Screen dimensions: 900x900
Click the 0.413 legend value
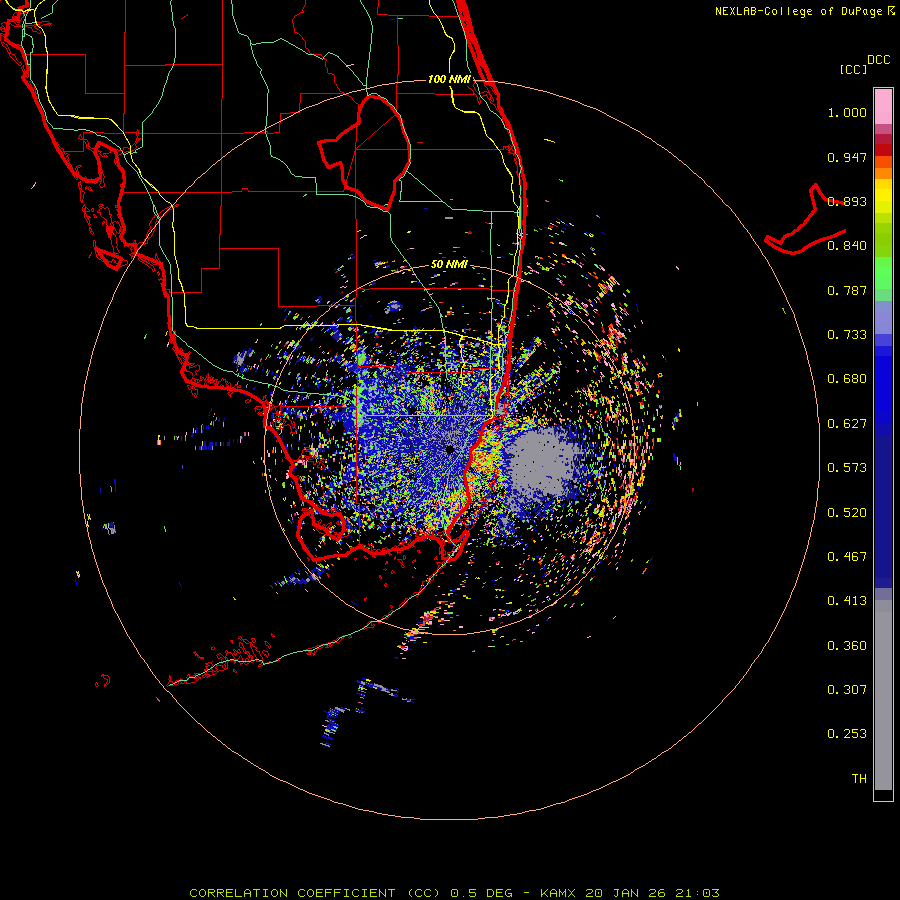point(847,601)
